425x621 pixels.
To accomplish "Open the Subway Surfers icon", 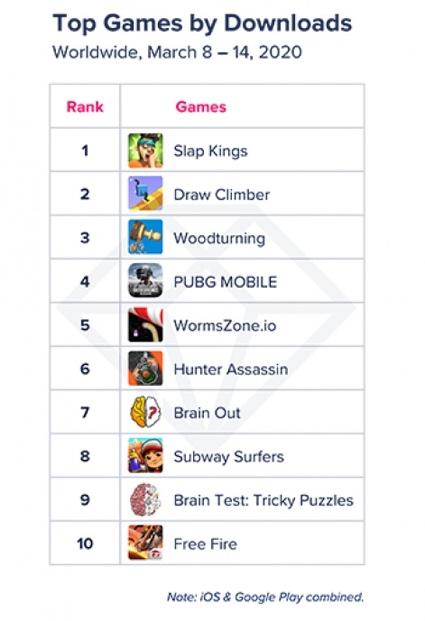I will point(145,455).
